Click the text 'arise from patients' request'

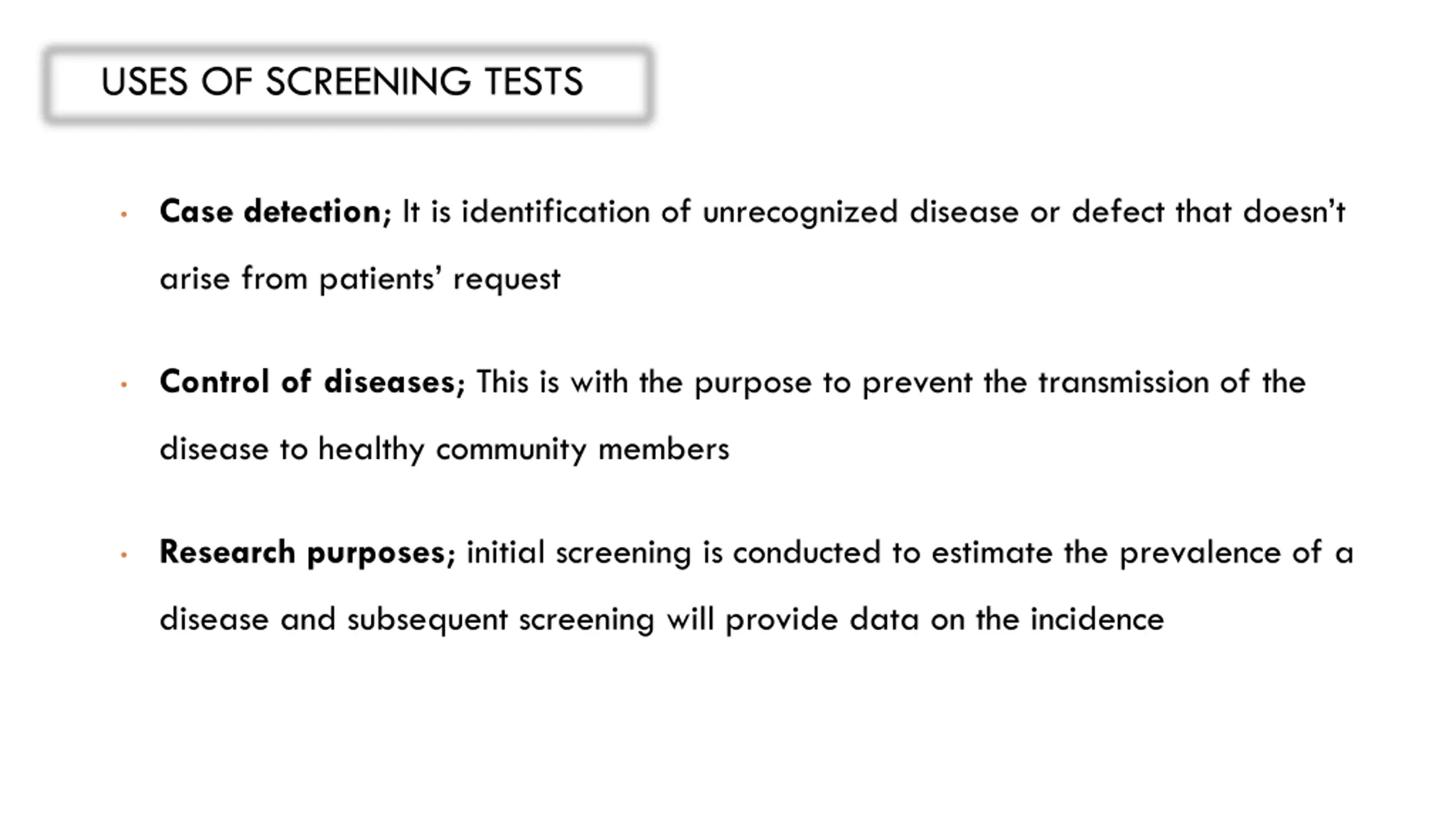point(360,279)
